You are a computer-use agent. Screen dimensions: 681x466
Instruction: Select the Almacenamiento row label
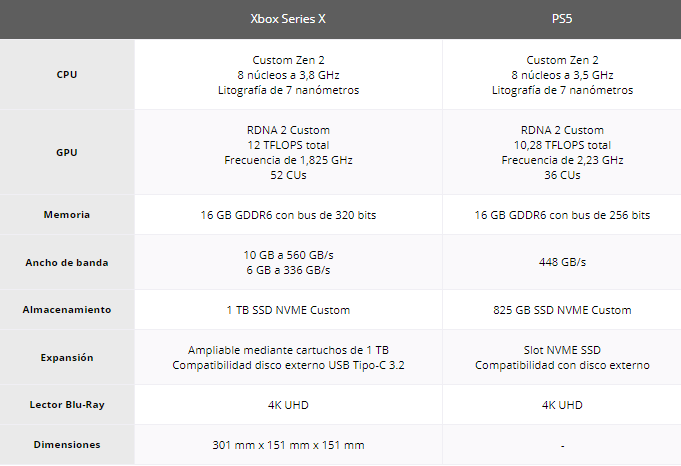67,310
